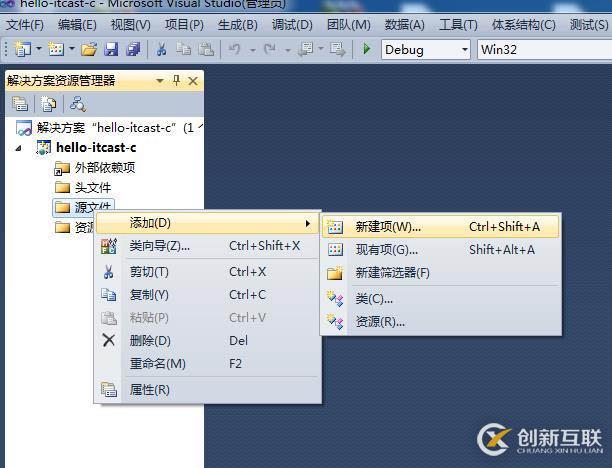Open the 视图(V) menu
The height and width of the screenshot is (468, 612).
pos(130,25)
